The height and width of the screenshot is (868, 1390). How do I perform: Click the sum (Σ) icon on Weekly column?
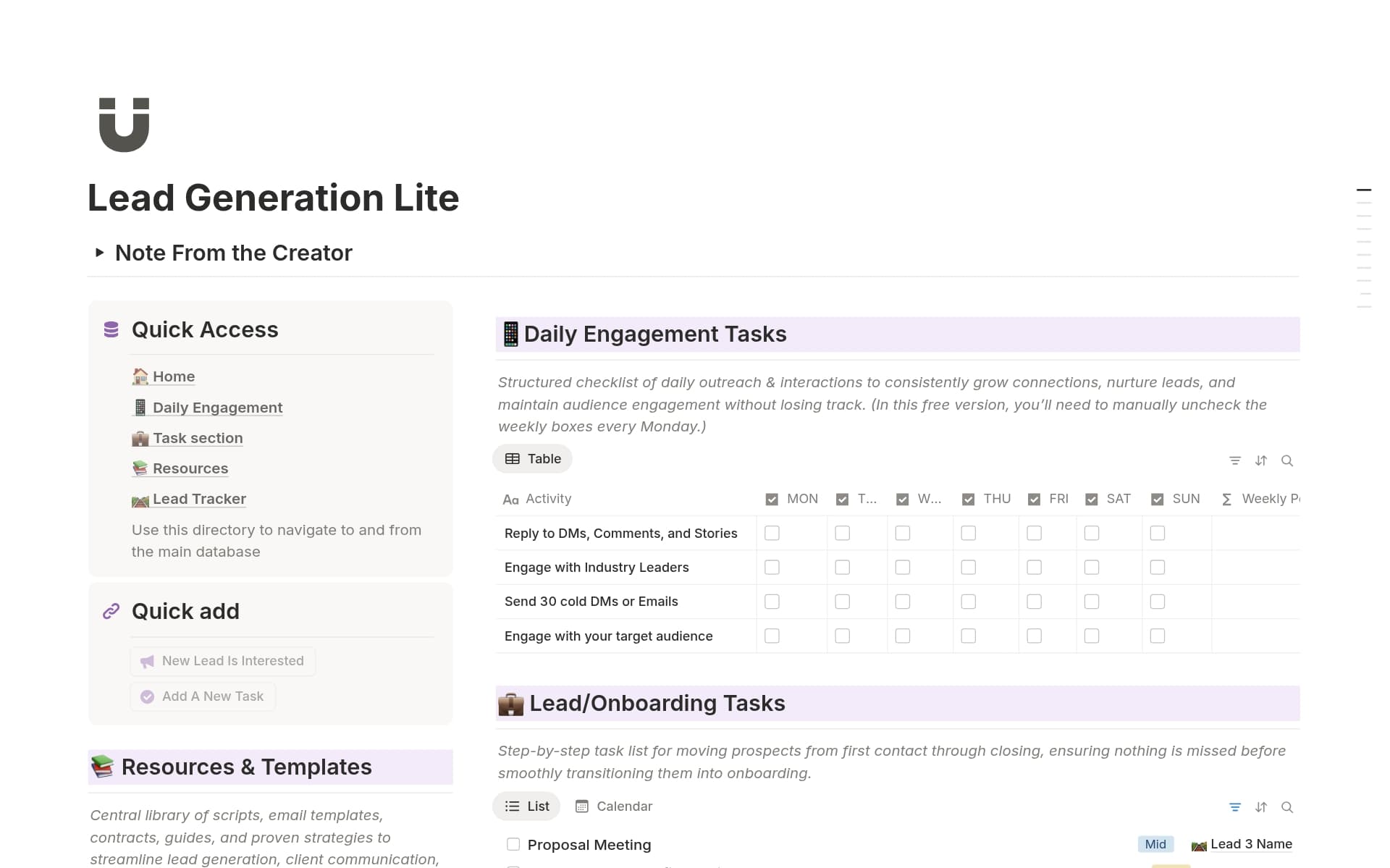tap(1226, 498)
